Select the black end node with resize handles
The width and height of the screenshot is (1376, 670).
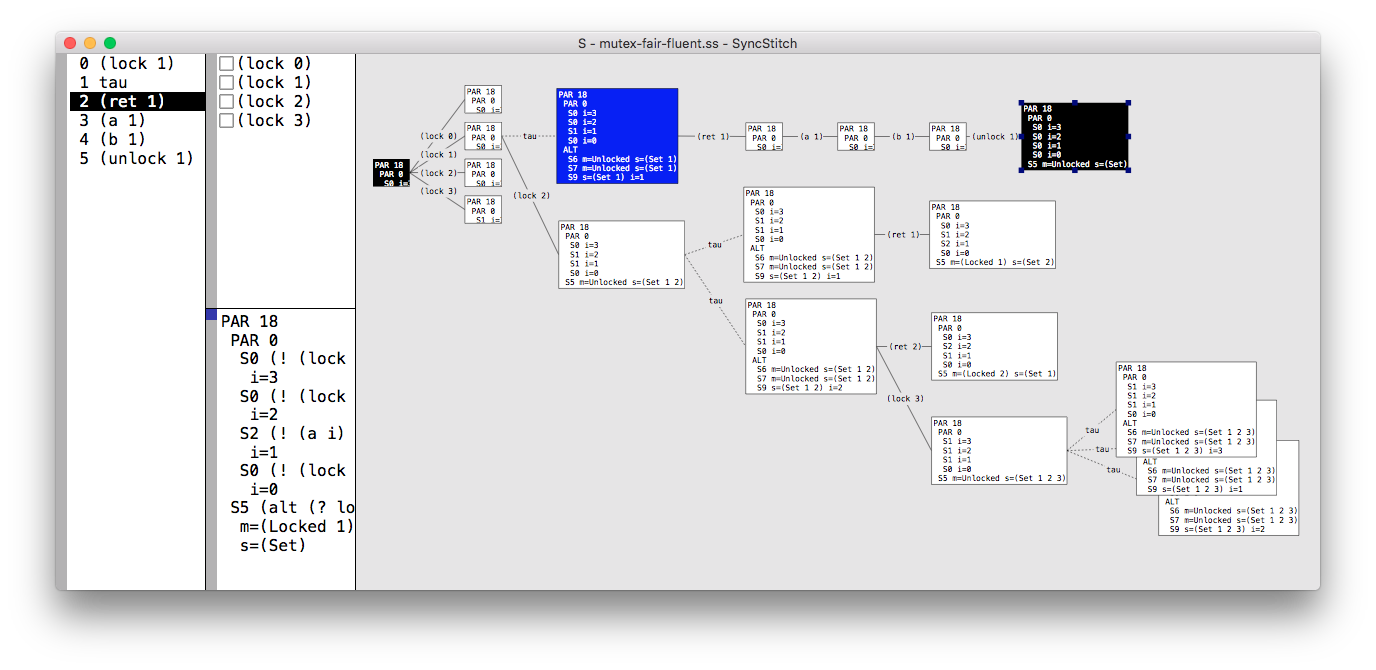1075,136
